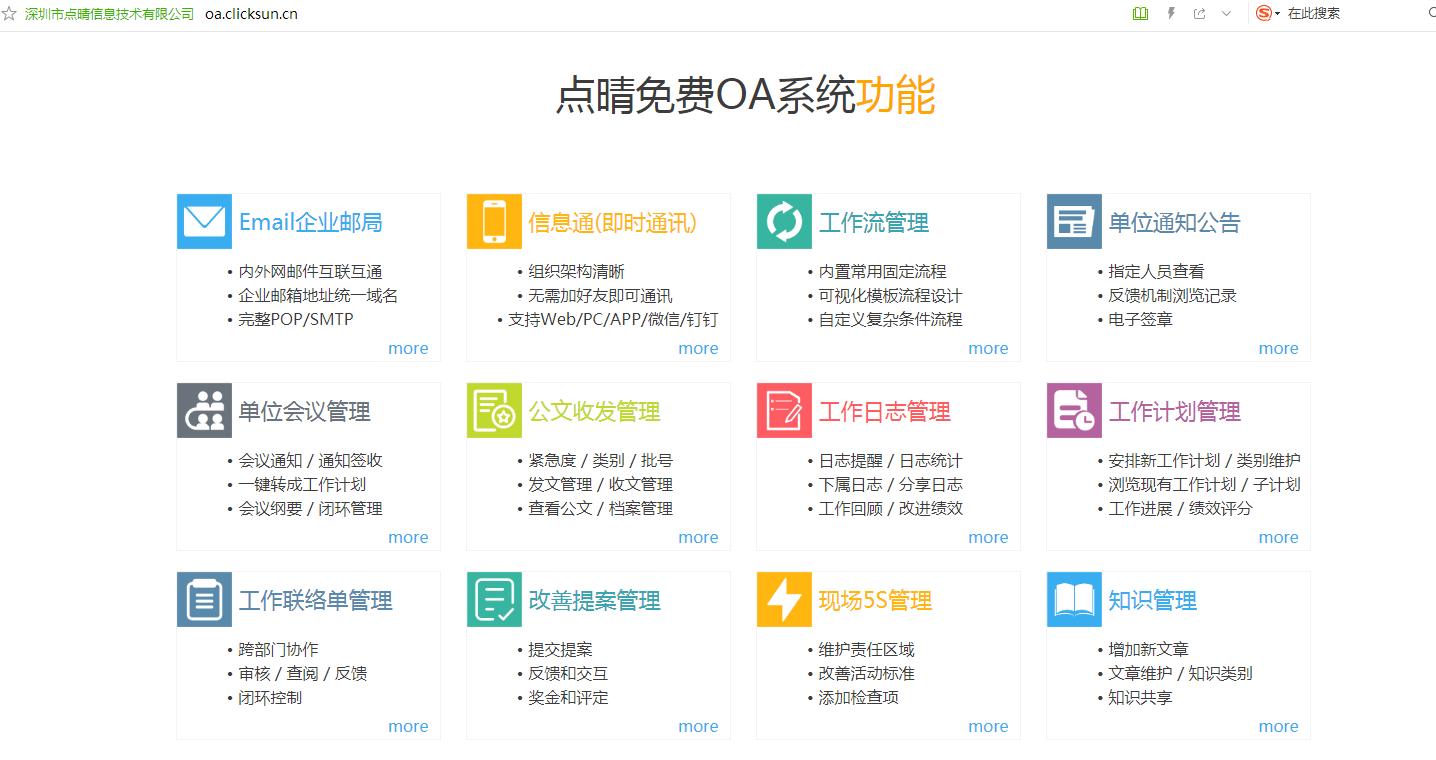Click the 单位会议管理 people icon

tap(203, 410)
